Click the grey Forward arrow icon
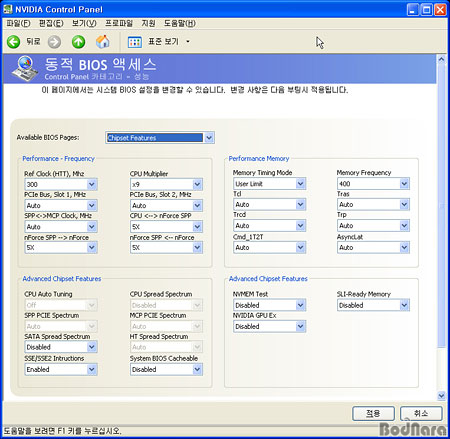 tap(54, 42)
